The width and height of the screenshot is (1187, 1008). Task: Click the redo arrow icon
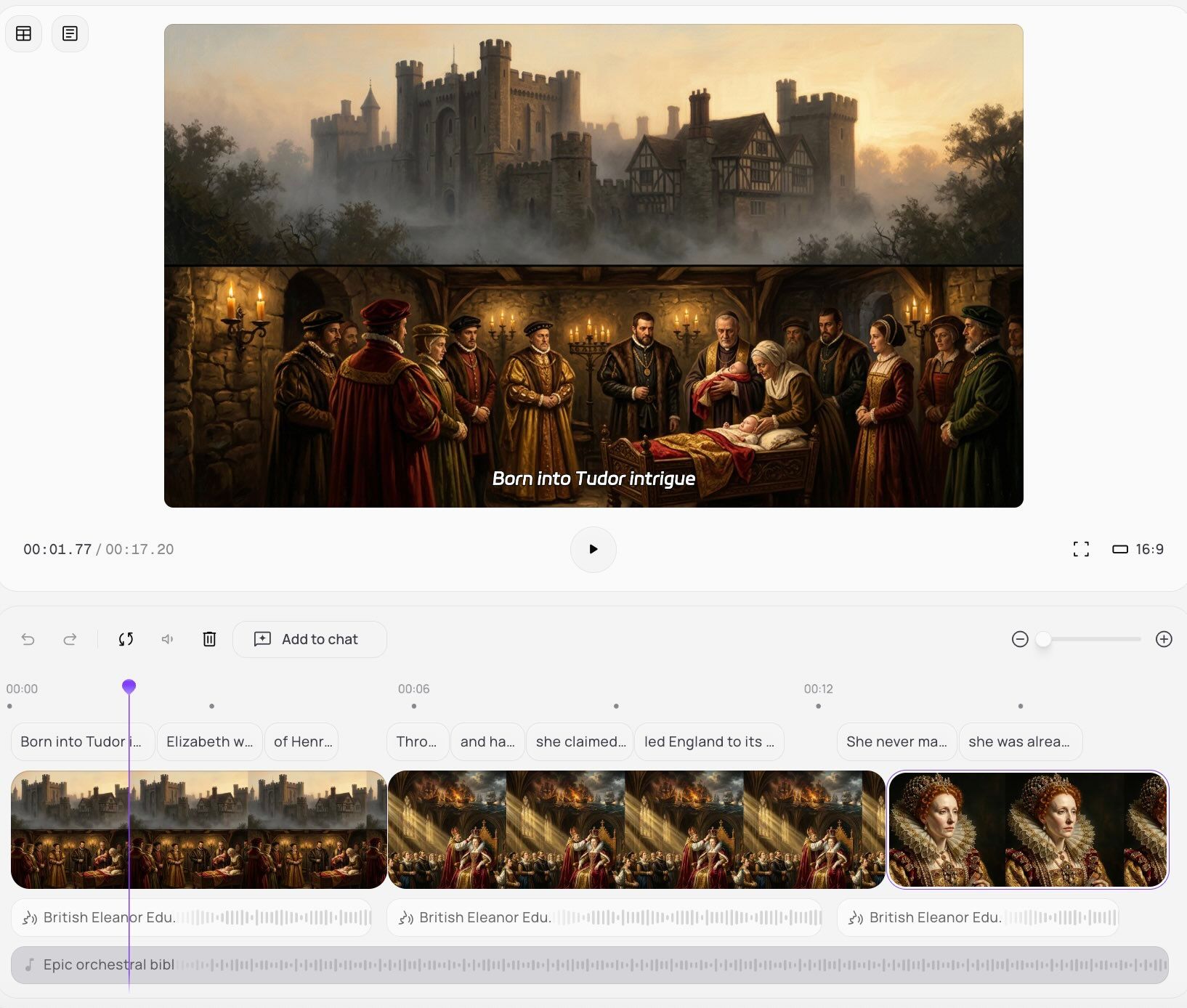70,639
